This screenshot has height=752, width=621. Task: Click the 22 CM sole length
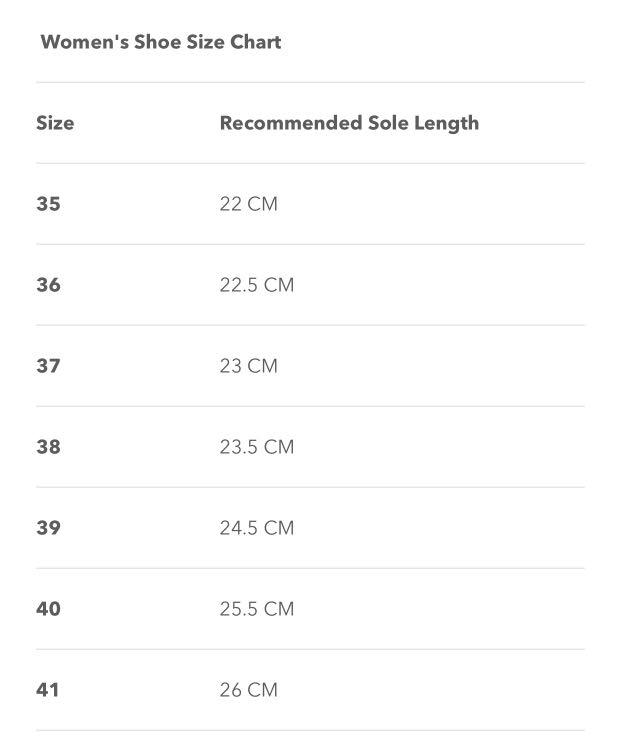point(249,204)
